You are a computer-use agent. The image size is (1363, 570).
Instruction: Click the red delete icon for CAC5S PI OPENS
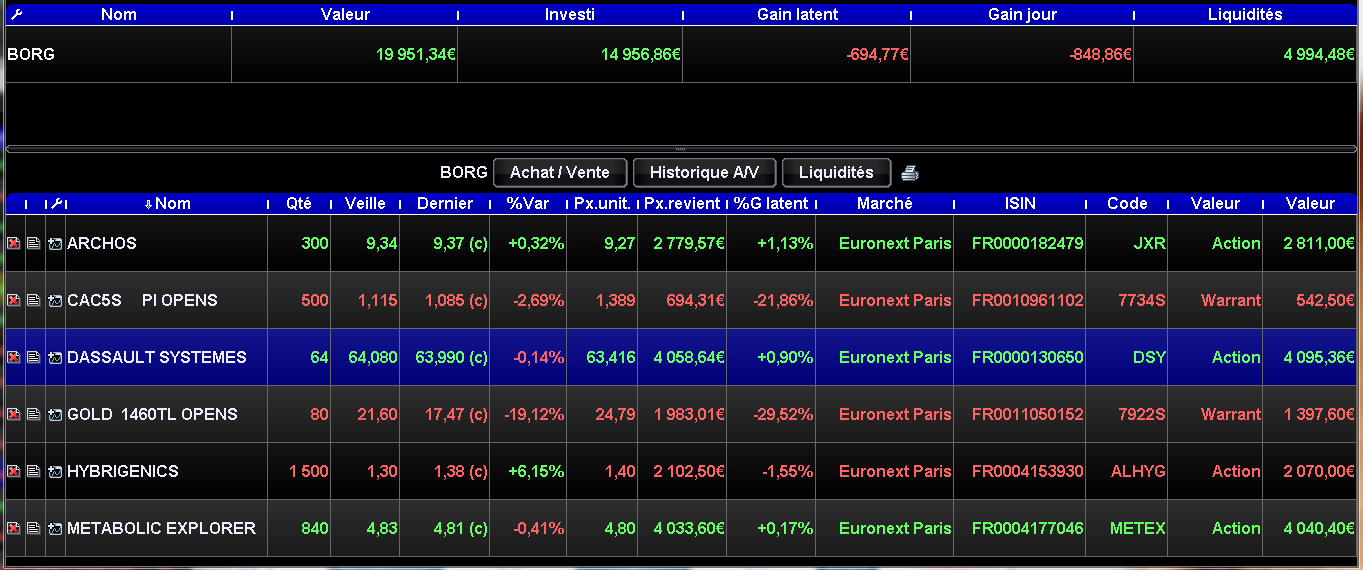(14, 300)
